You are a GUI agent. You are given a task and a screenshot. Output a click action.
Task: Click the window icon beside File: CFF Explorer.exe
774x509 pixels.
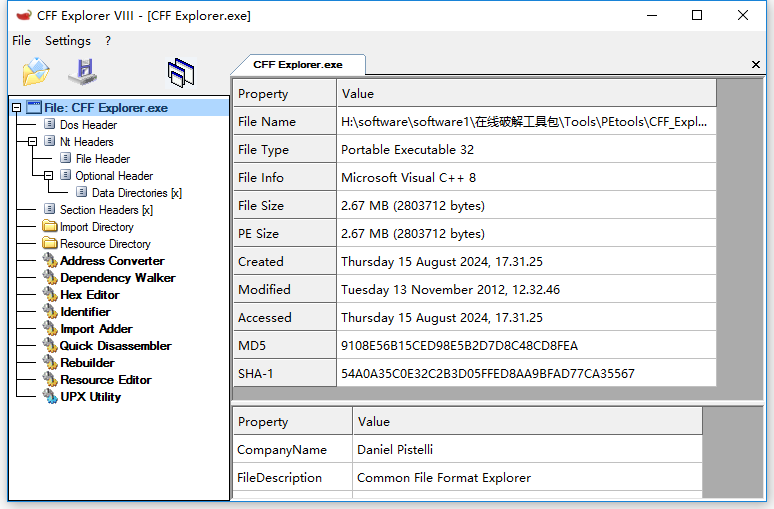pos(34,107)
